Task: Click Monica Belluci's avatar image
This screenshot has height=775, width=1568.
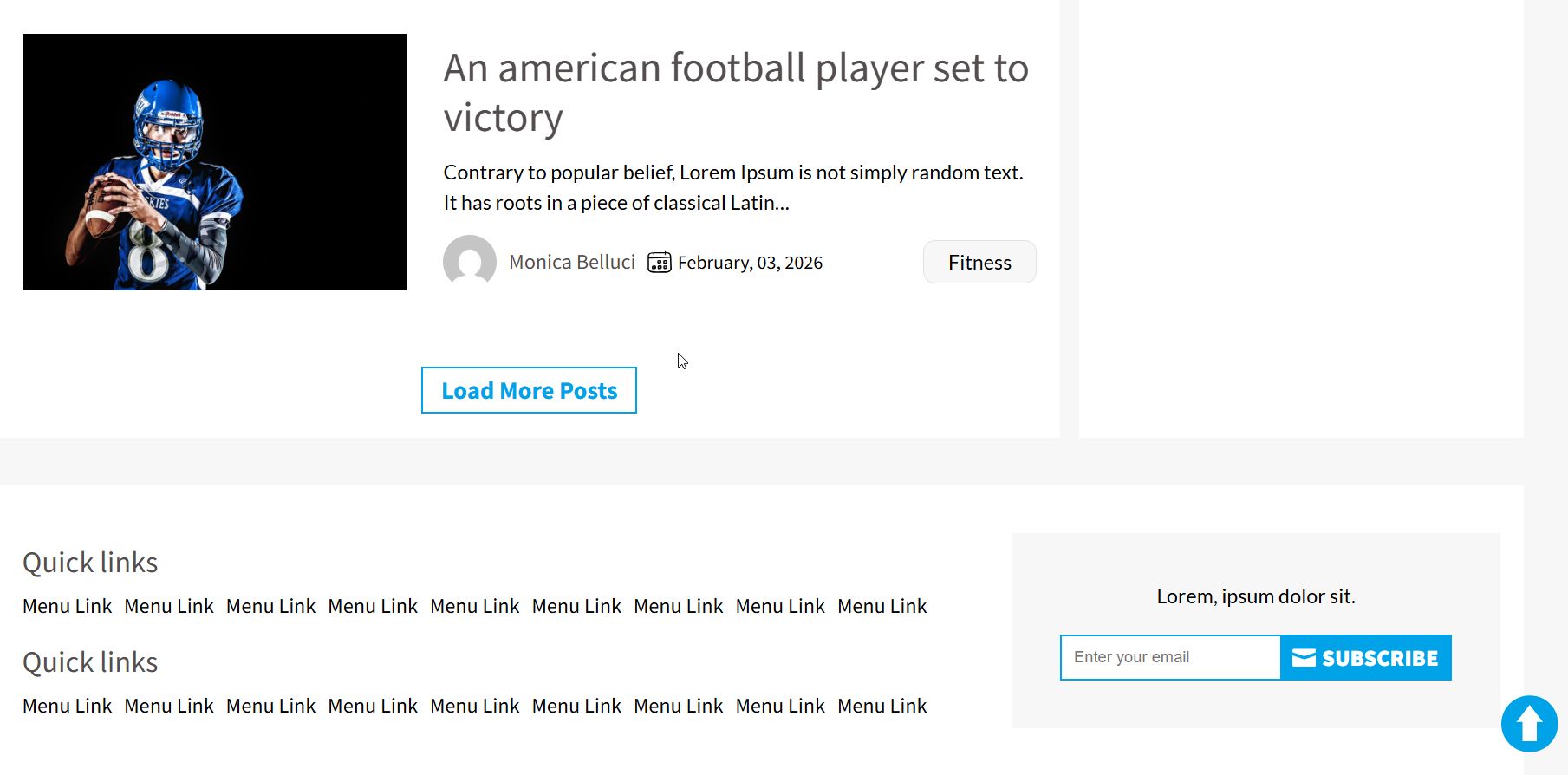Action: point(470,261)
